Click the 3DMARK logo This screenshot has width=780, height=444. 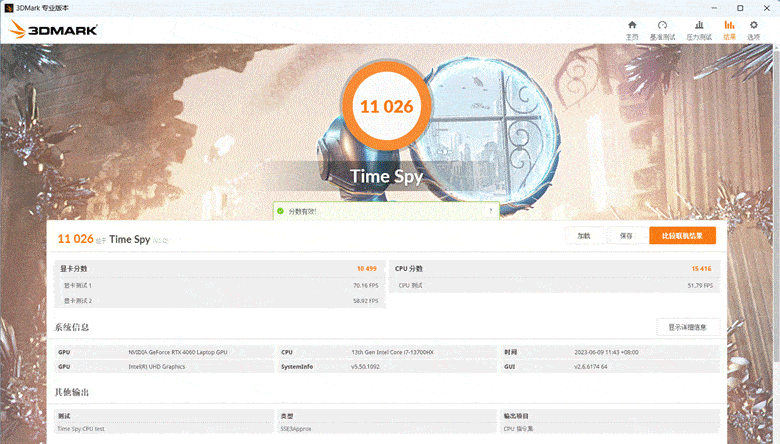(x=53, y=30)
